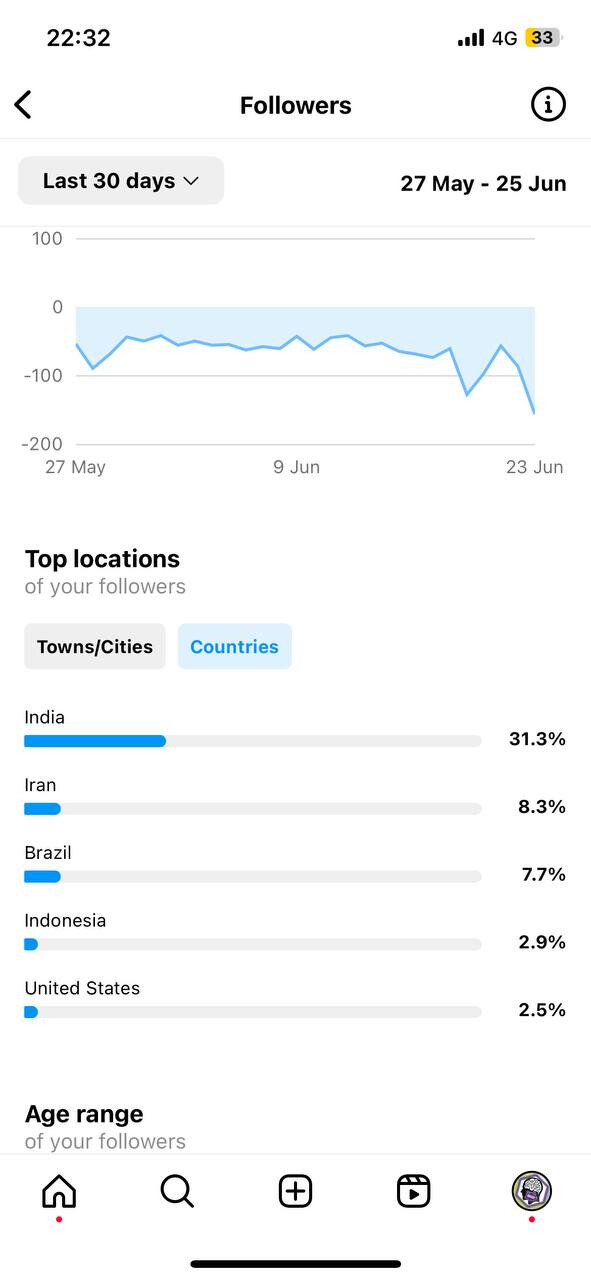Tap the create new post plus icon
The height and width of the screenshot is (1280, 591).
295,1191
